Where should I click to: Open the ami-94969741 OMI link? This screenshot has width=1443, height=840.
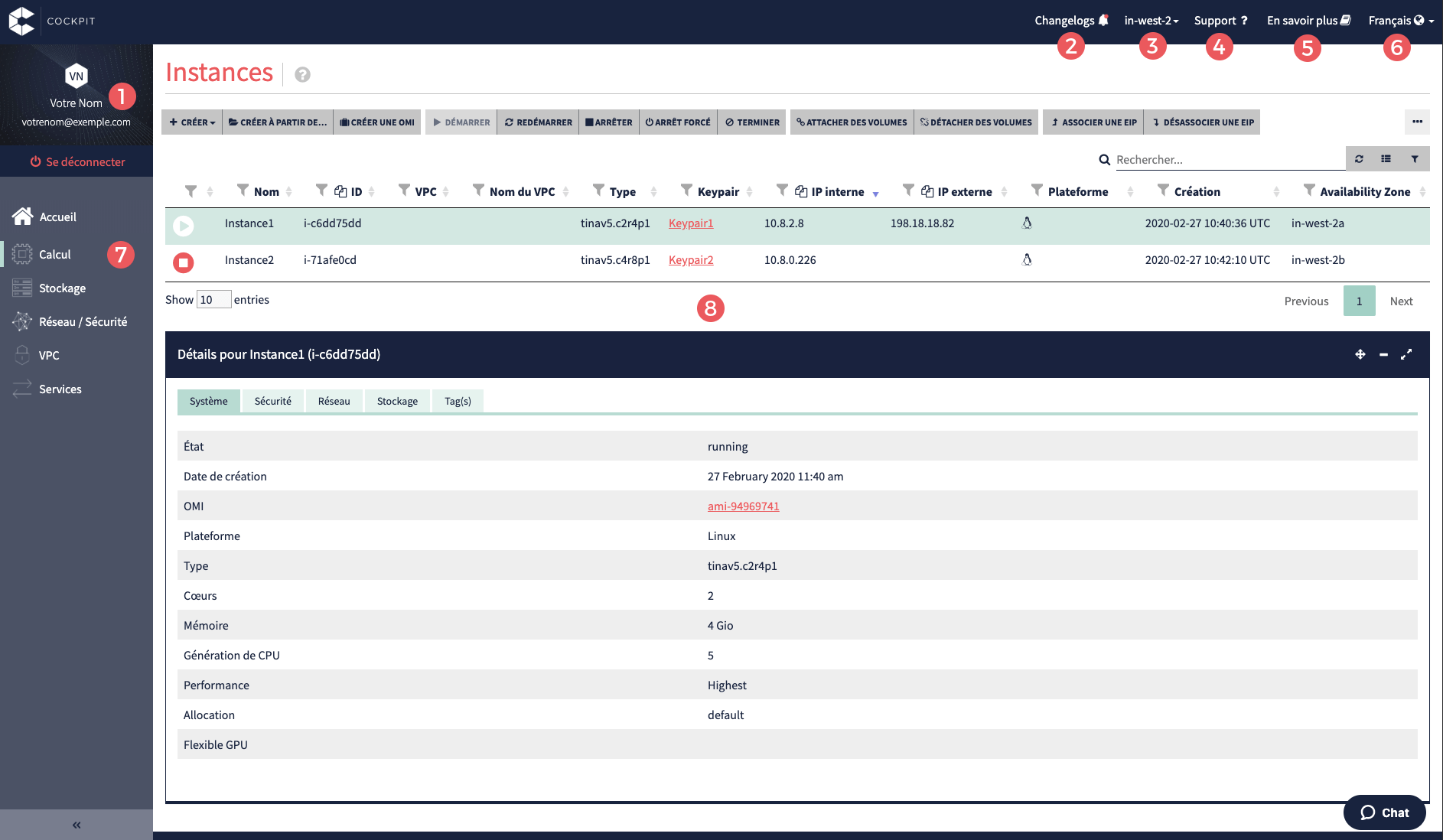click(x=743, y=506)
